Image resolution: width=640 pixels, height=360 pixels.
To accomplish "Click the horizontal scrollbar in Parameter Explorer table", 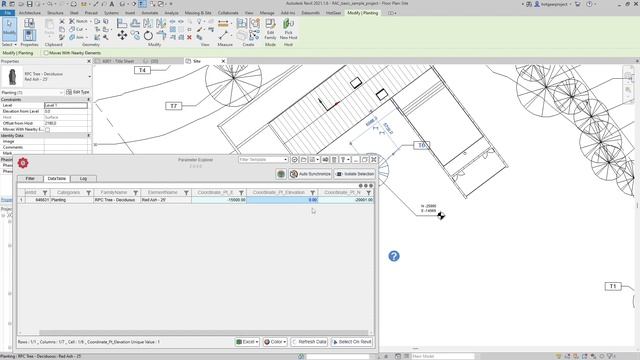I will 204,333.
